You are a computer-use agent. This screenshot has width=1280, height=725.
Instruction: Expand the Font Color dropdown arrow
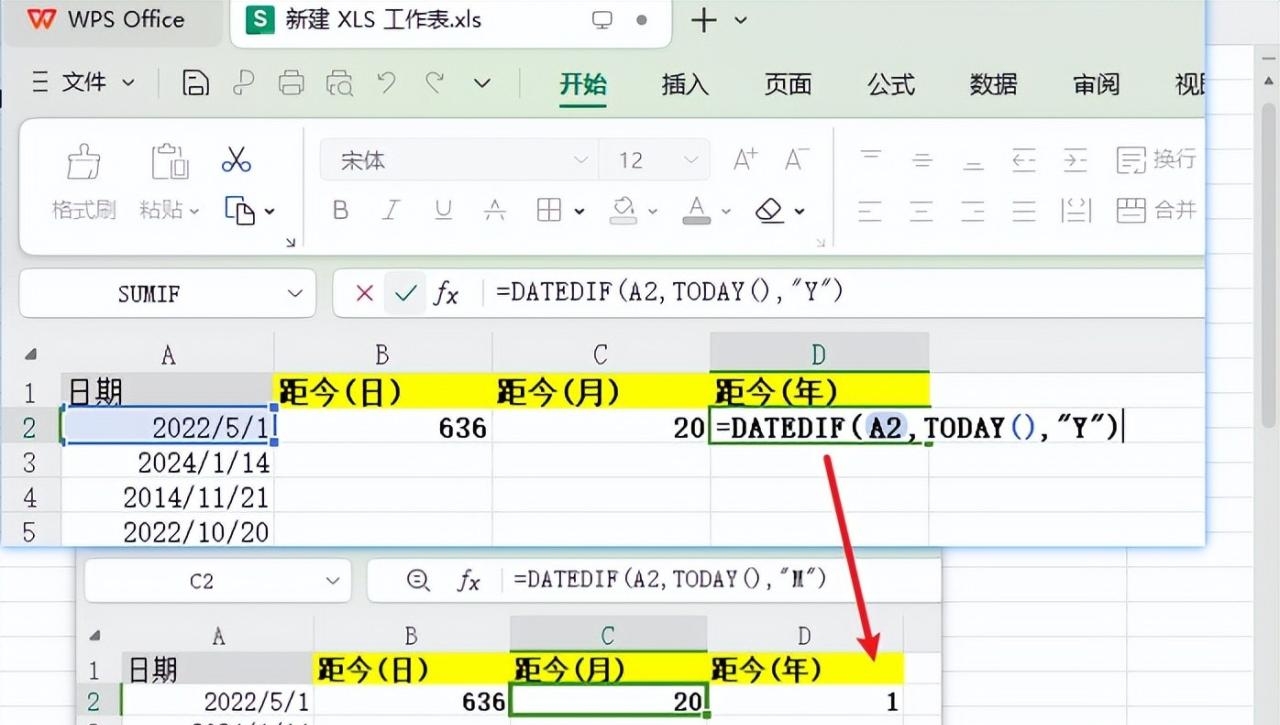pos(726,211)
